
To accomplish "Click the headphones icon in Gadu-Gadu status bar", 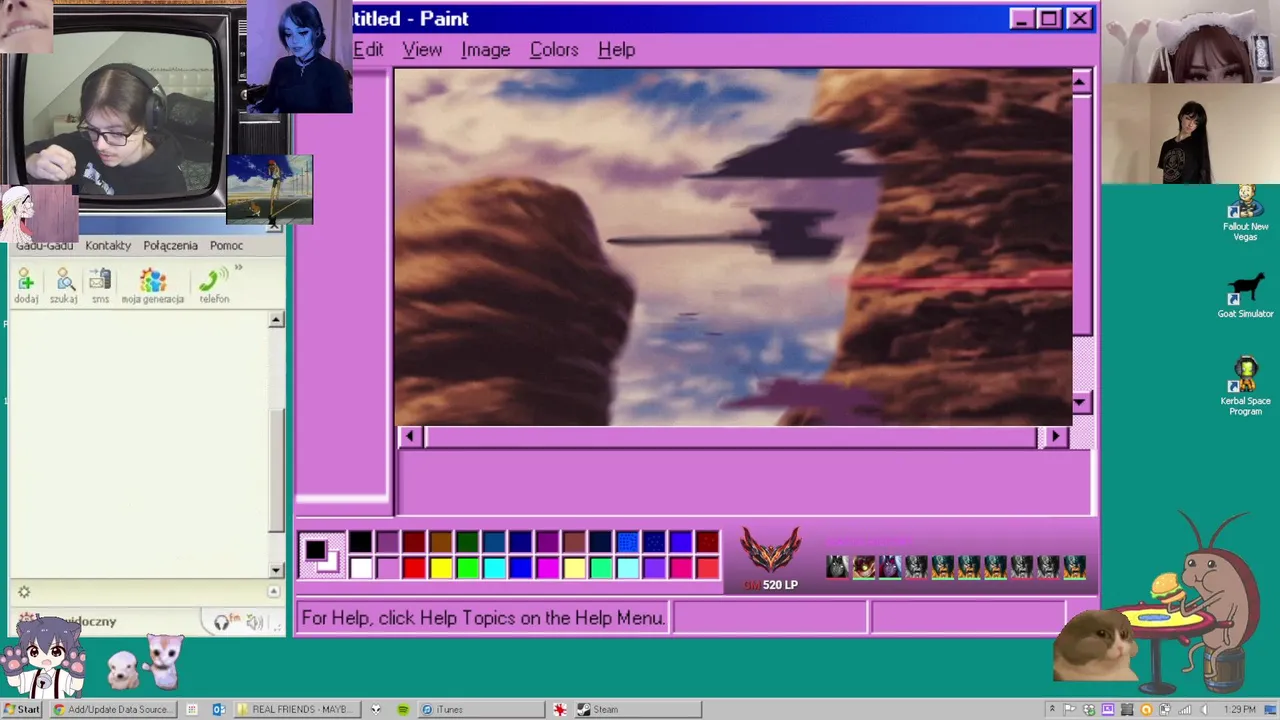I will click(222, 622).
